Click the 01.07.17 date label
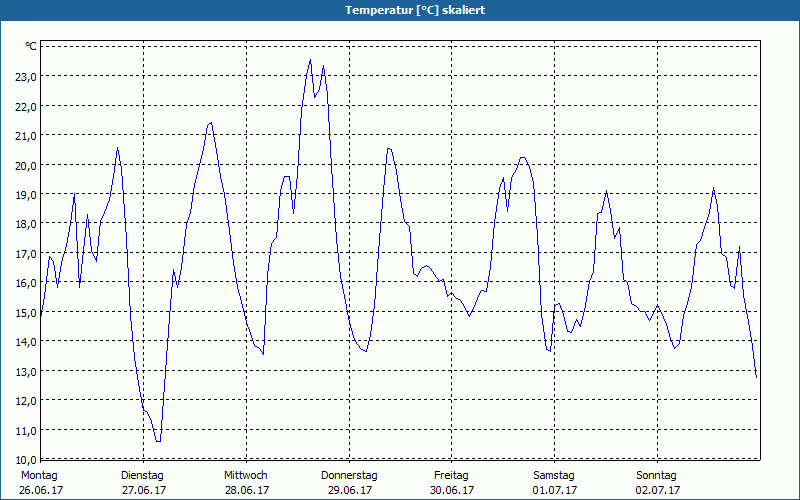Image resolution: width=800 pixels, height=500 pixels. (555, 490)
